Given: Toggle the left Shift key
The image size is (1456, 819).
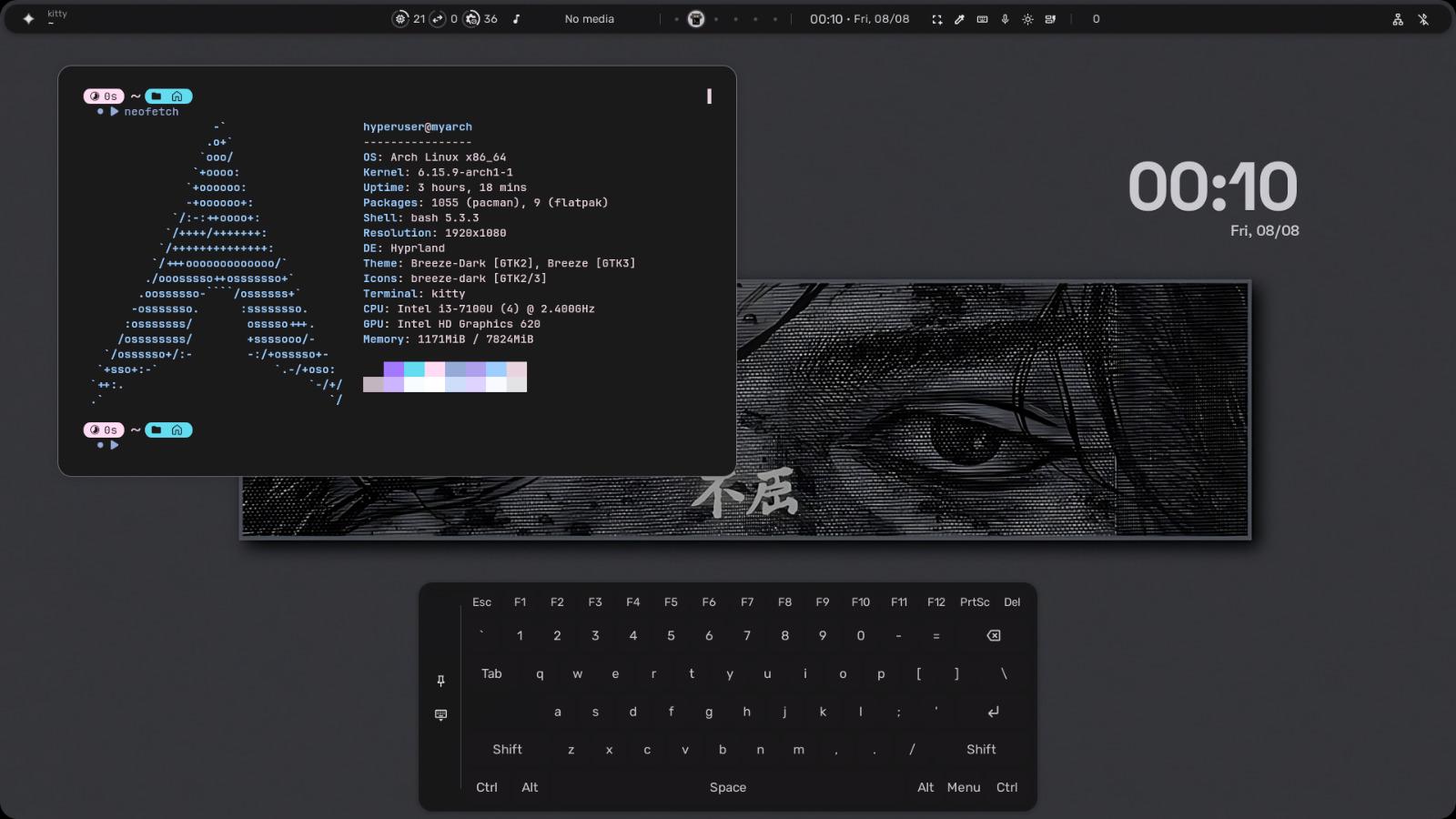Looking at the screenshot, I should point(507,750).
